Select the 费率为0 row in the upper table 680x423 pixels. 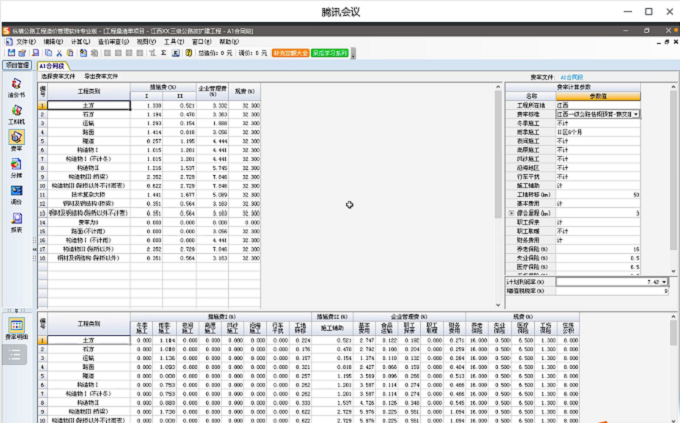point(88,222)
